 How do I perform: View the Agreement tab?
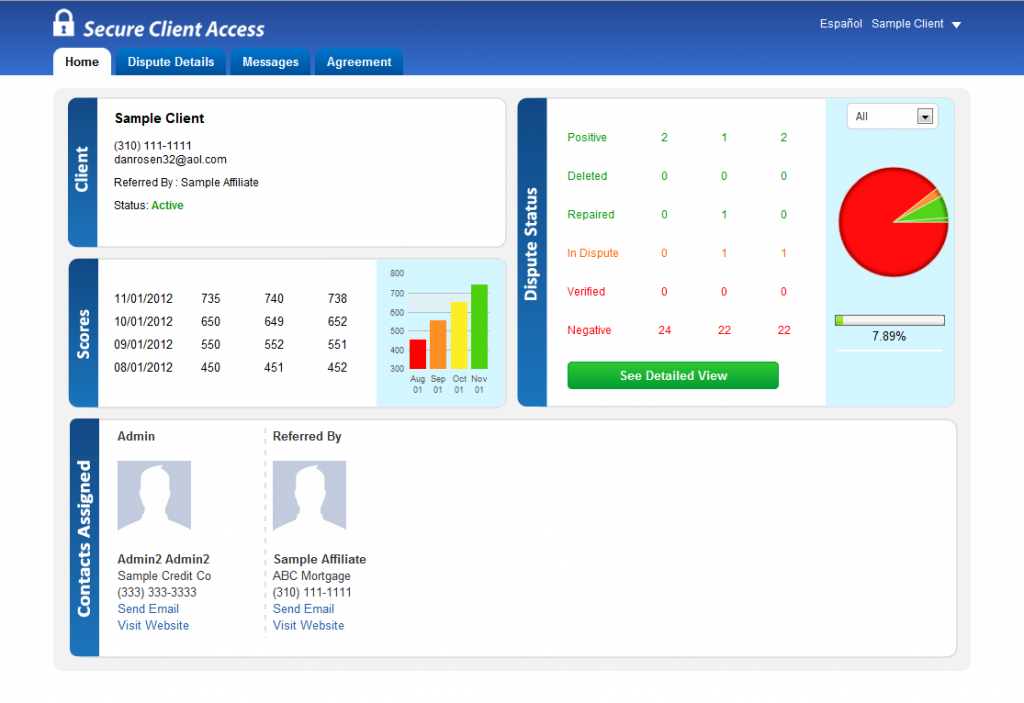coord(358,61)
